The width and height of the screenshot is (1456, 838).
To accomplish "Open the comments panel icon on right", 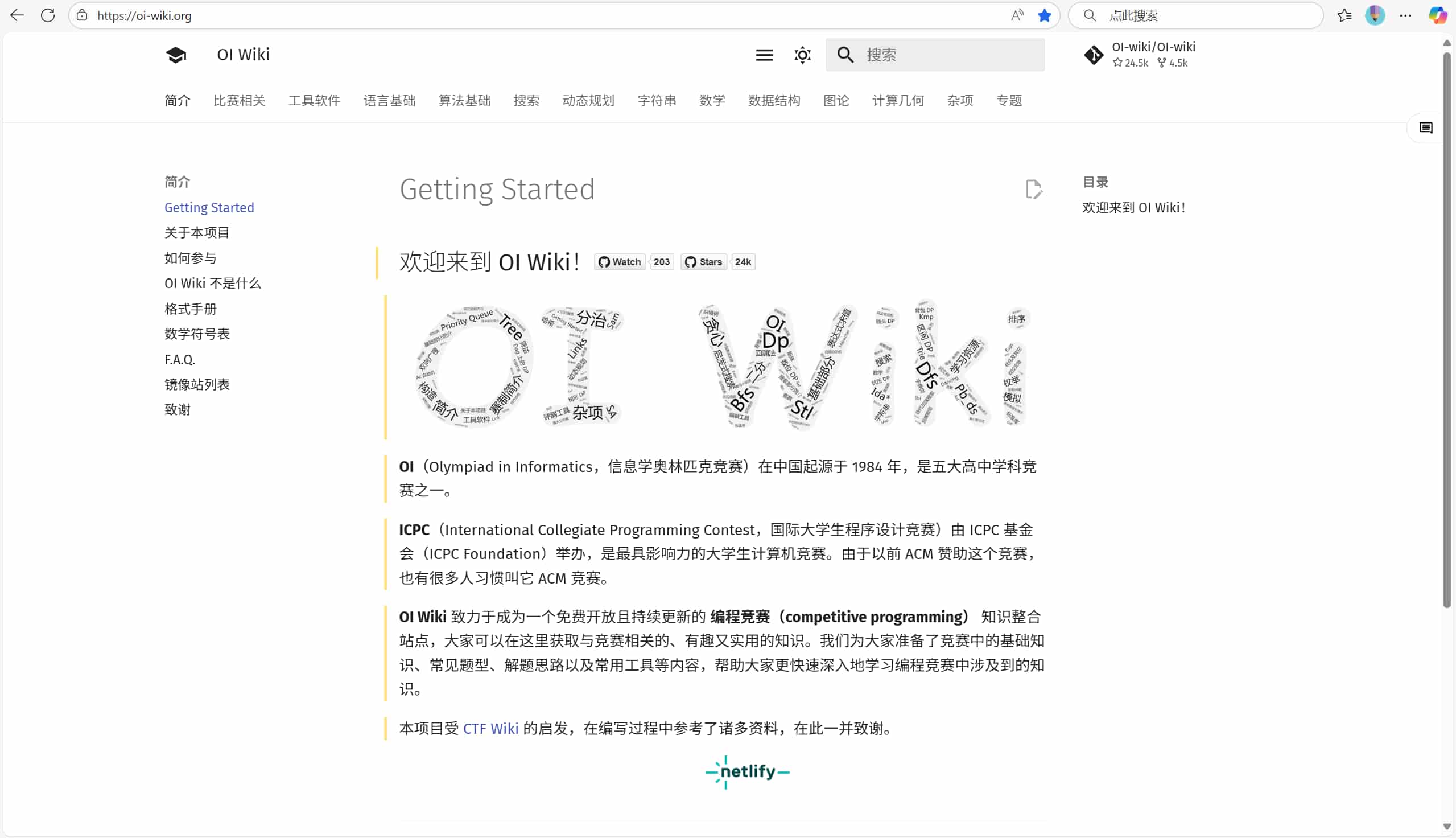I will coord(1425,128).
